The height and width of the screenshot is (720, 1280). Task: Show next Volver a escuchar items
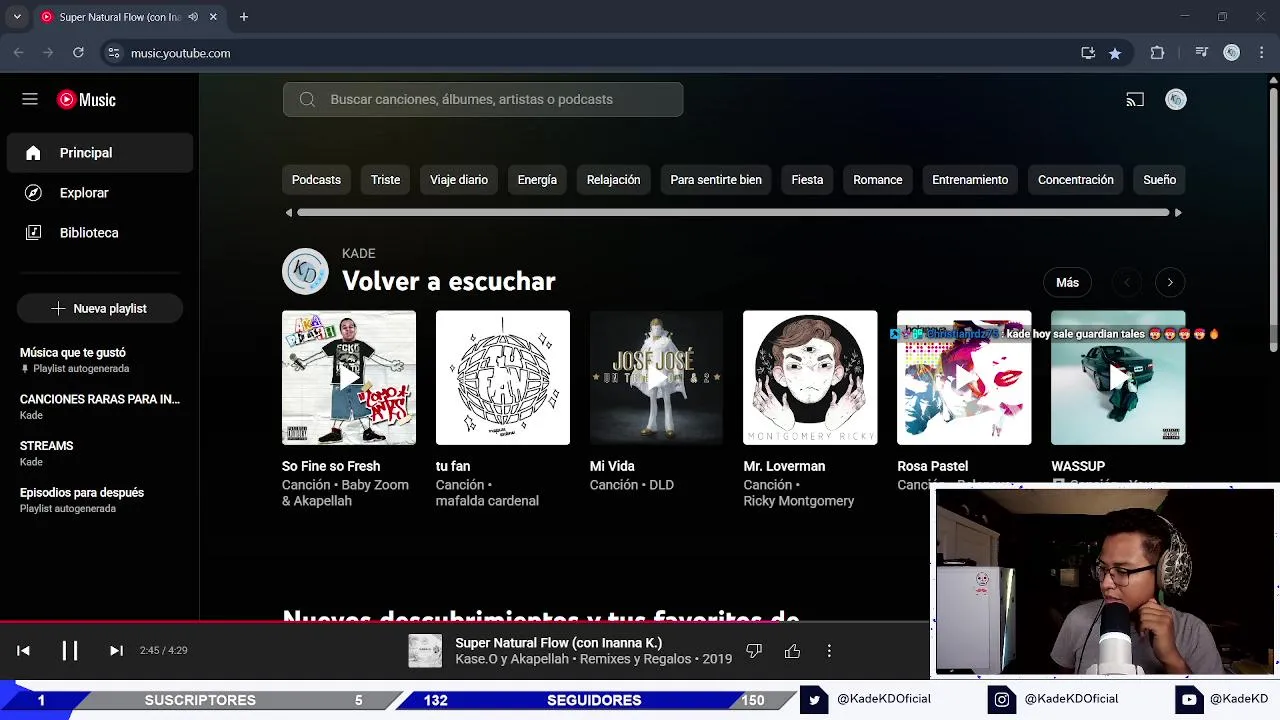1170,283
